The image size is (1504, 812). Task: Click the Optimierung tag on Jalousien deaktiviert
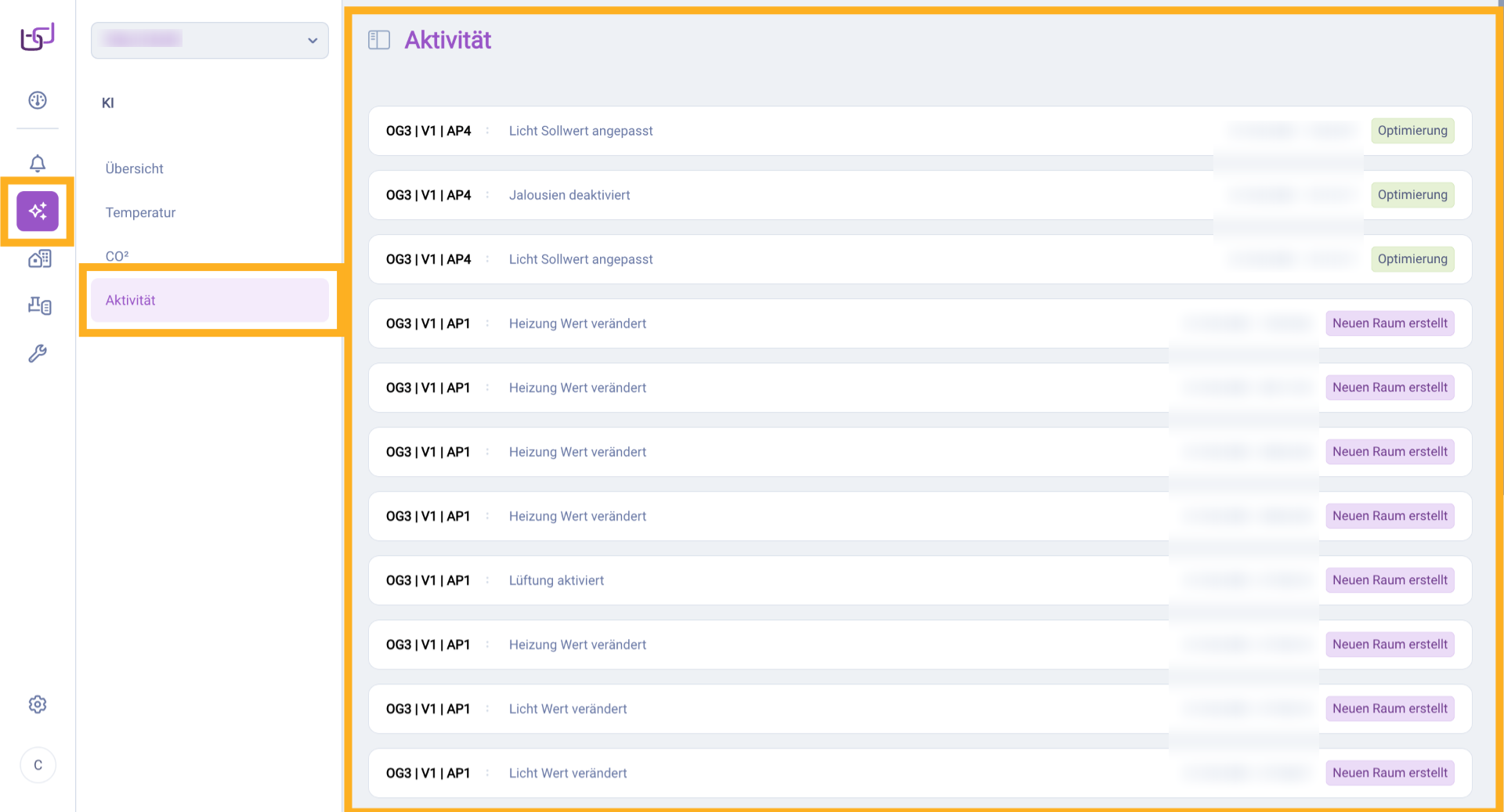[x=1412, y=195]
